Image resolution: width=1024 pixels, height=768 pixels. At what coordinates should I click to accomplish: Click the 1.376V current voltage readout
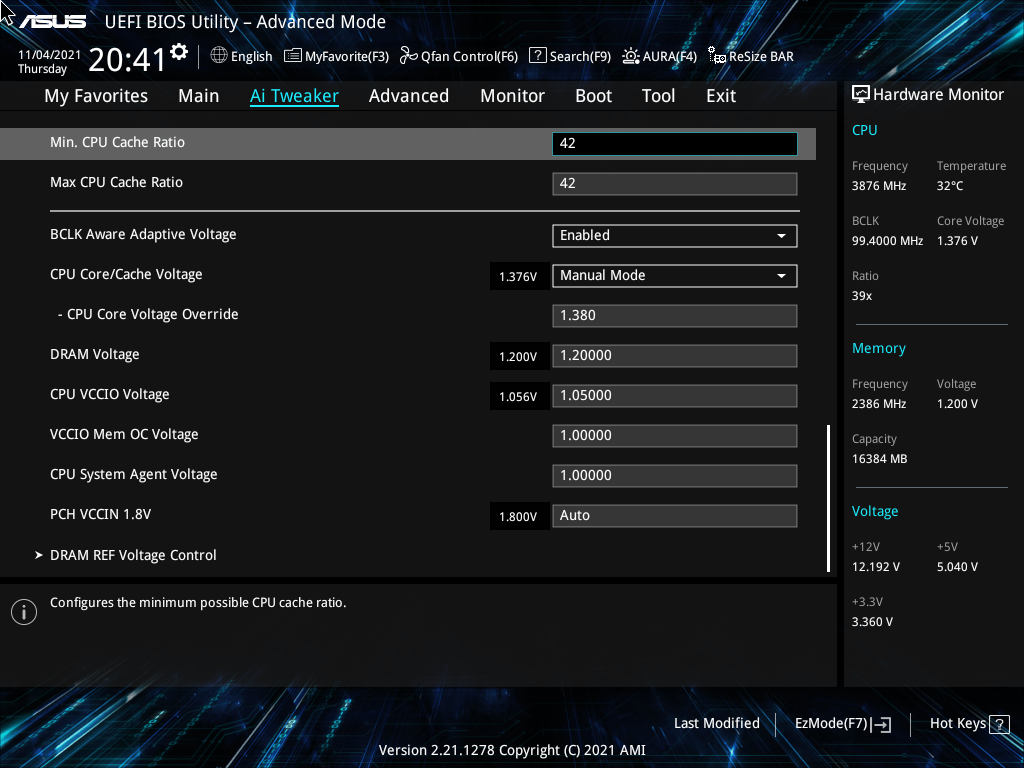tap(518, 277)
